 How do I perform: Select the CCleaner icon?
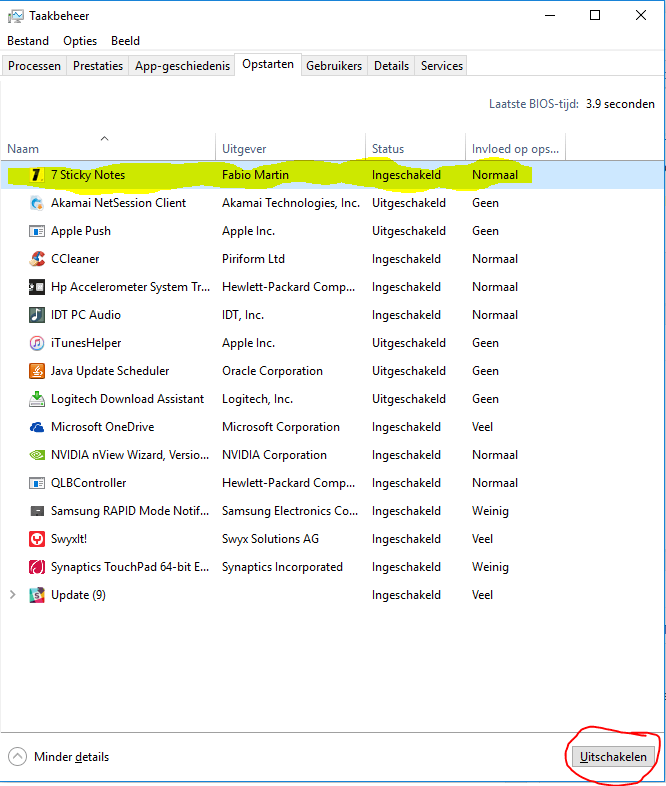tap(37, 259)
